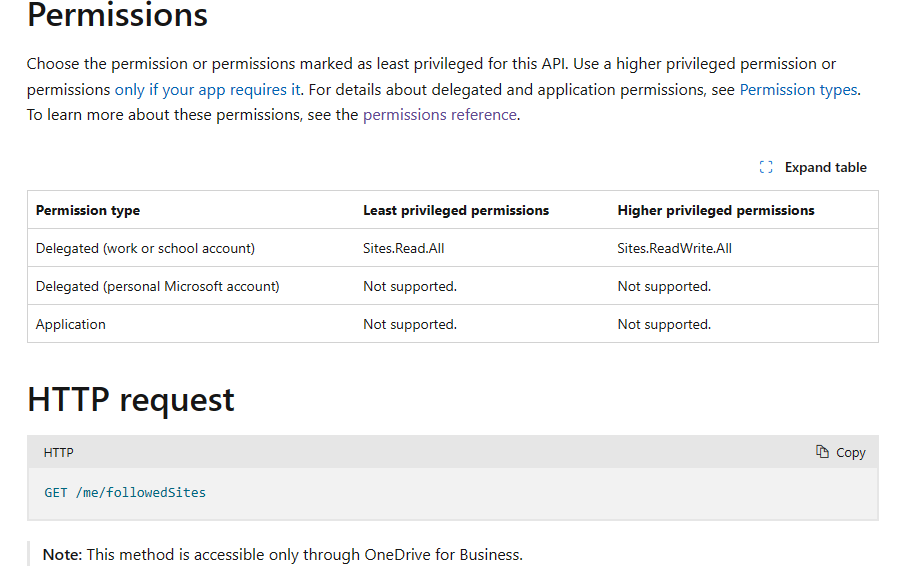
Task: Select Sites.ReadWrite.All table cell
Action: [674, 248]
